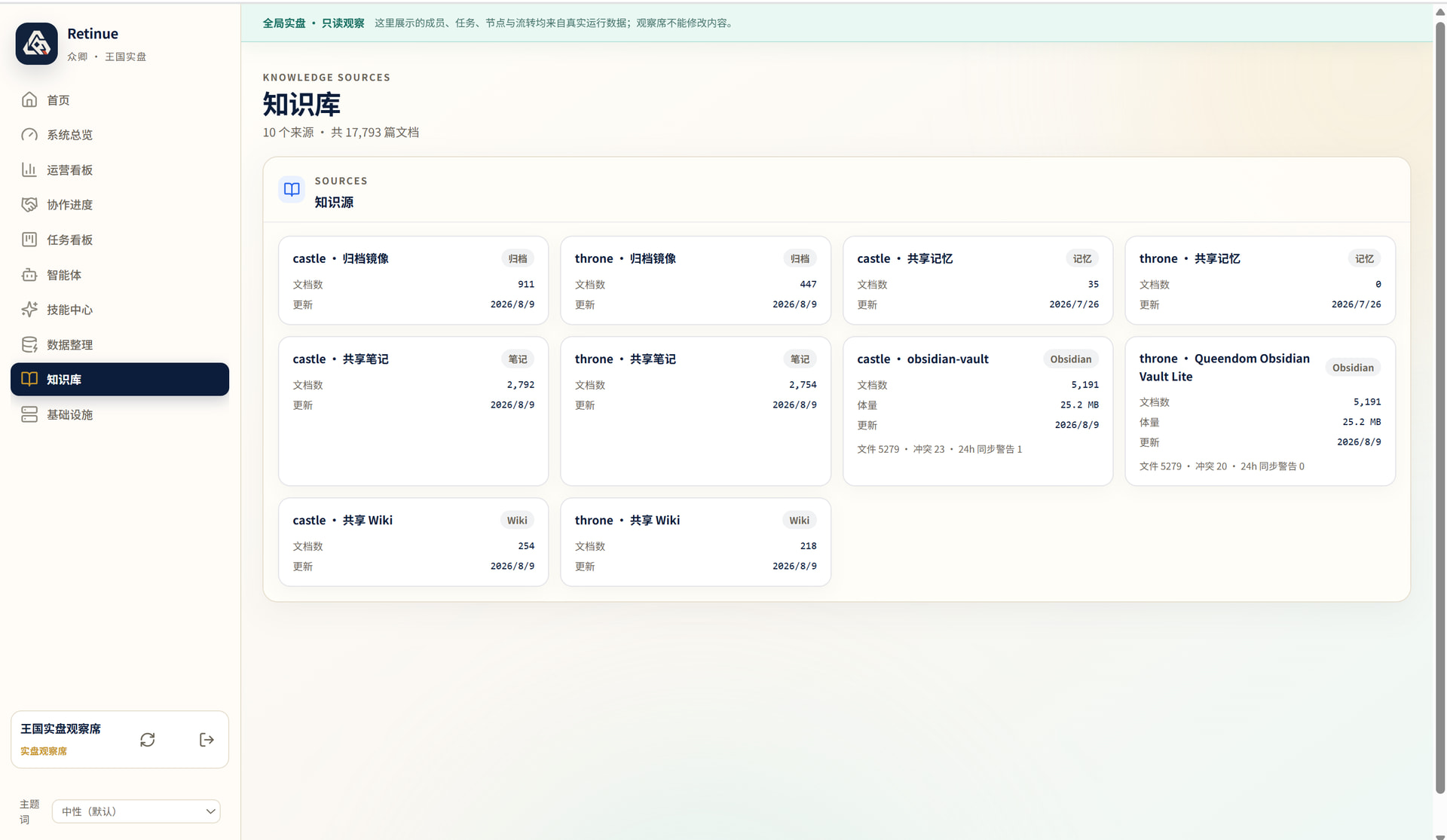The width and height of the screenshot is (1447, 840).
Task: Click the 只读观察 banner label
Action: pos(343,23)
